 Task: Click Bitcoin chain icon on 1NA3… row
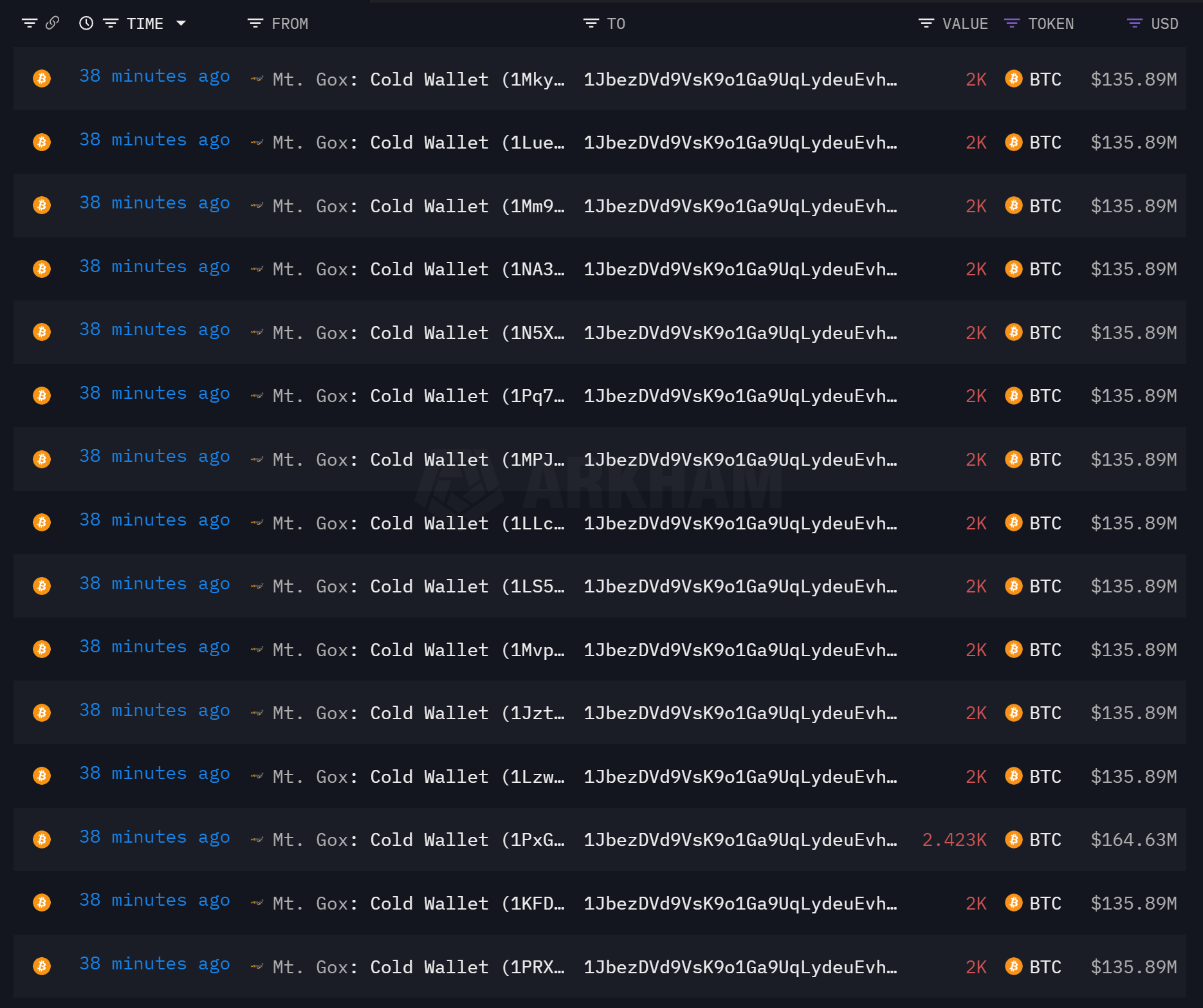[42, 268]
